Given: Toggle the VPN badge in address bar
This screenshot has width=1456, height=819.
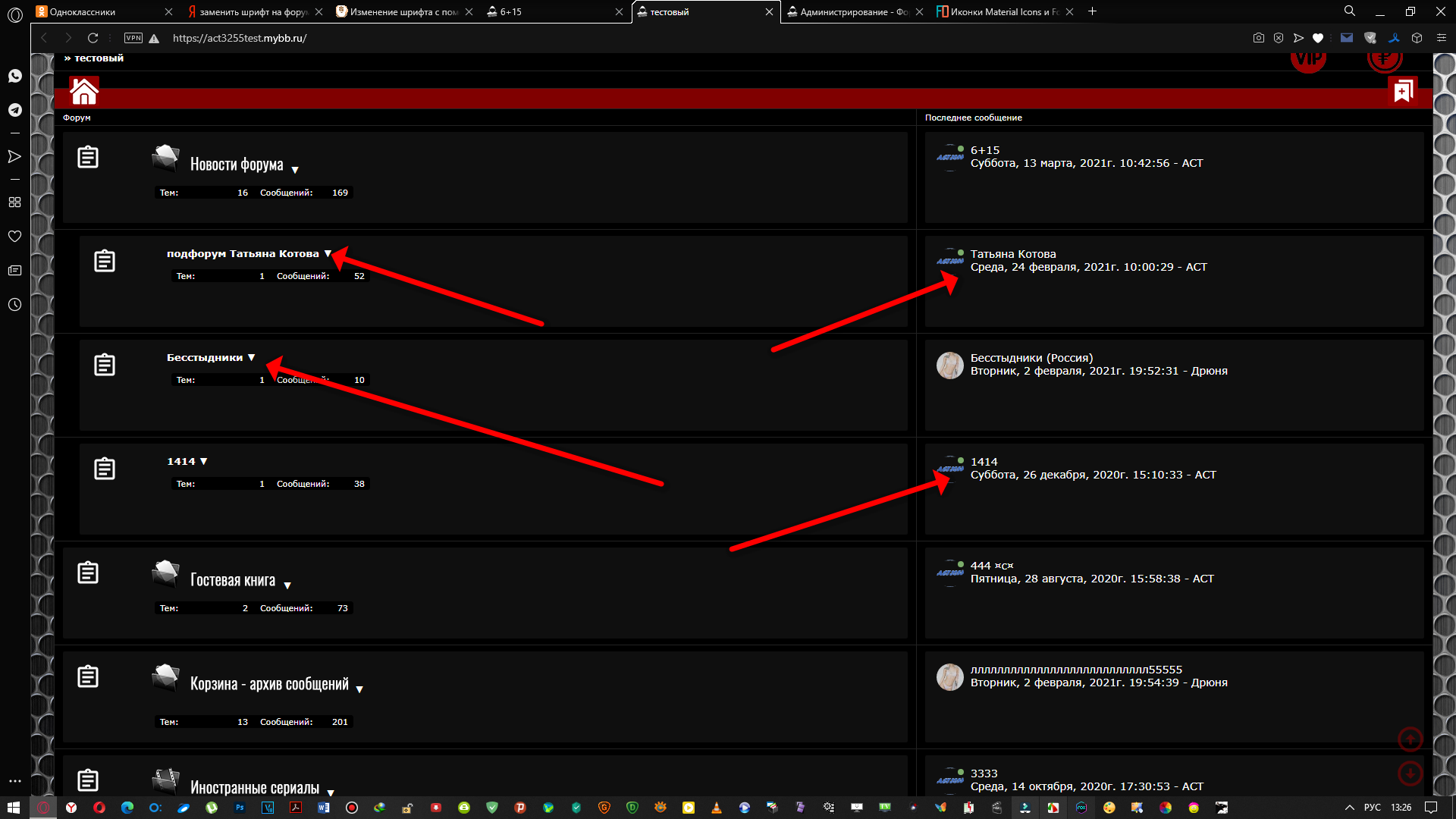Looking at the screenshot, I should (x=133, y=38).
